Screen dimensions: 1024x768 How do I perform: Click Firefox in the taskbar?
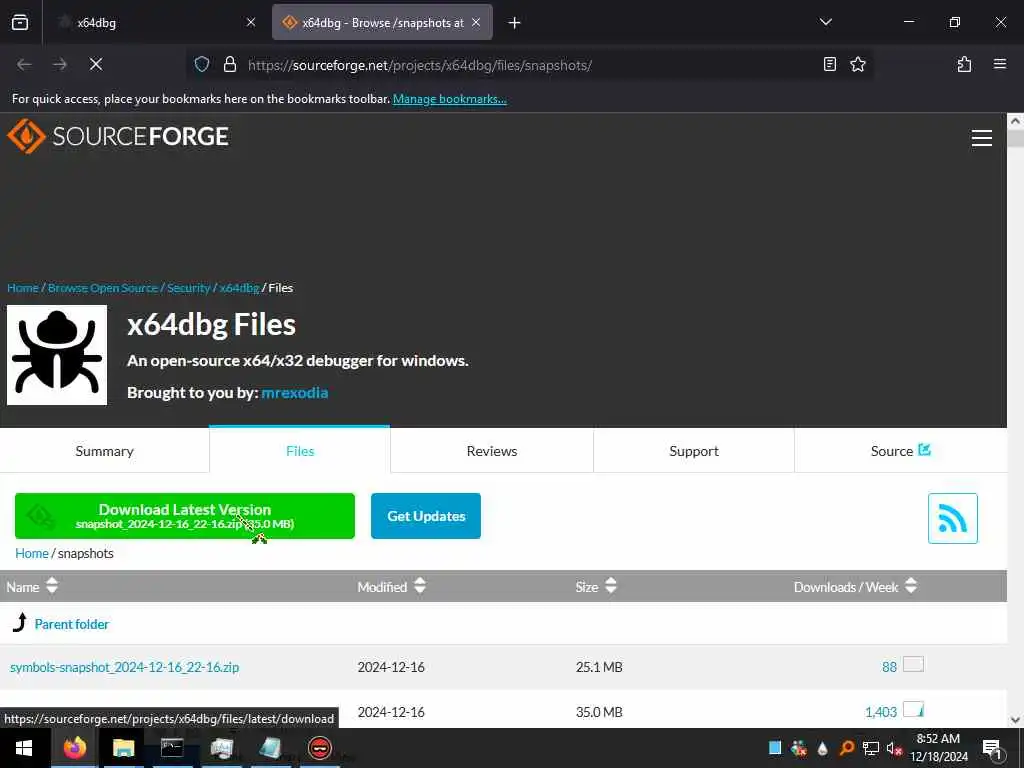click(74, 748)
